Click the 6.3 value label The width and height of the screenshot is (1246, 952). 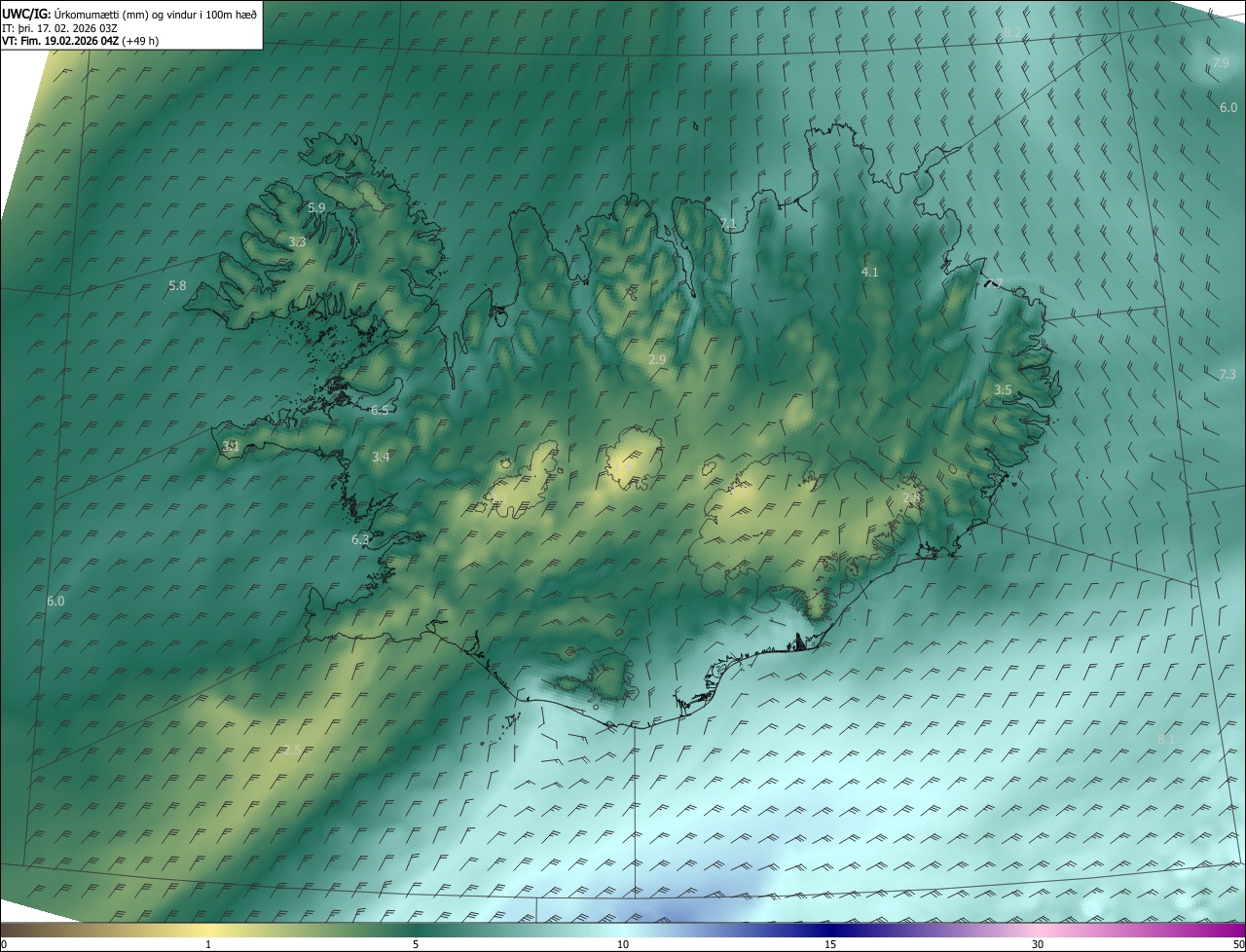pos(360,539)
